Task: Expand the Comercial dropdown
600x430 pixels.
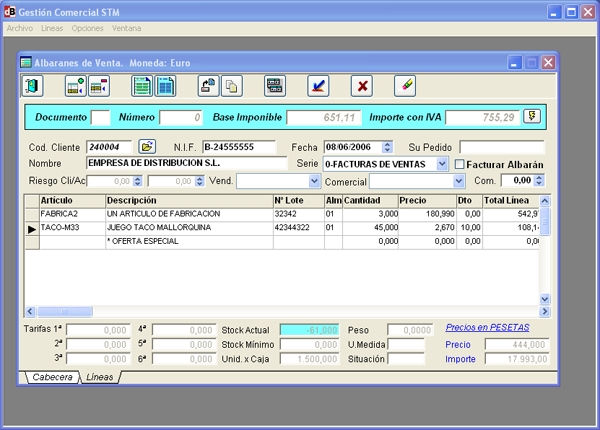Action: [x=459, y=181]
